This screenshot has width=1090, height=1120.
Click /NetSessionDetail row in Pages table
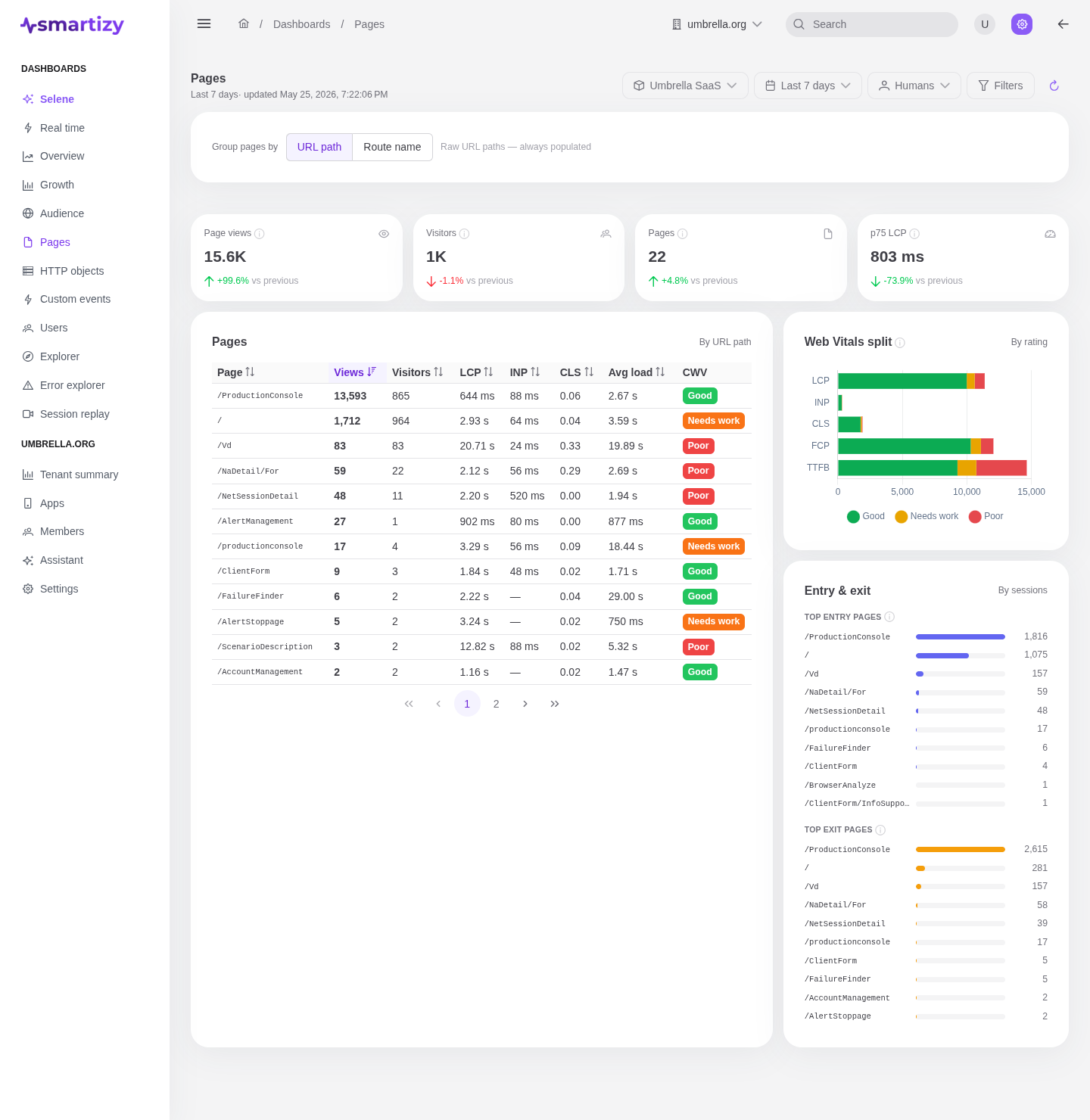point(481,496)
